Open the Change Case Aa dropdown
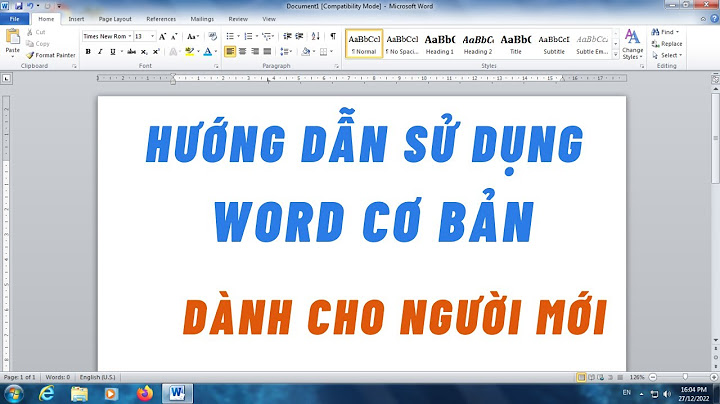The width and height of the screenshot is (720, 404). (193, 36)
